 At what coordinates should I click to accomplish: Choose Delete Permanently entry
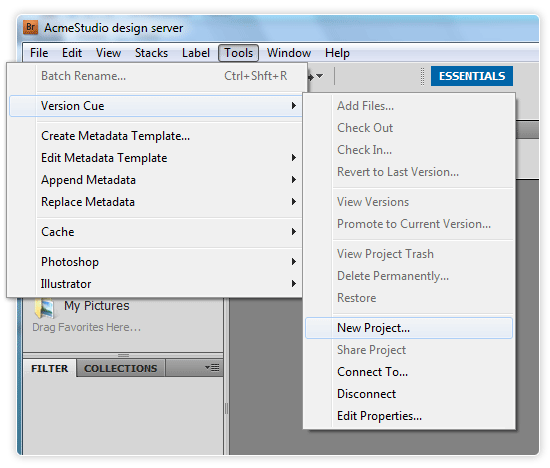coord(409,276)
